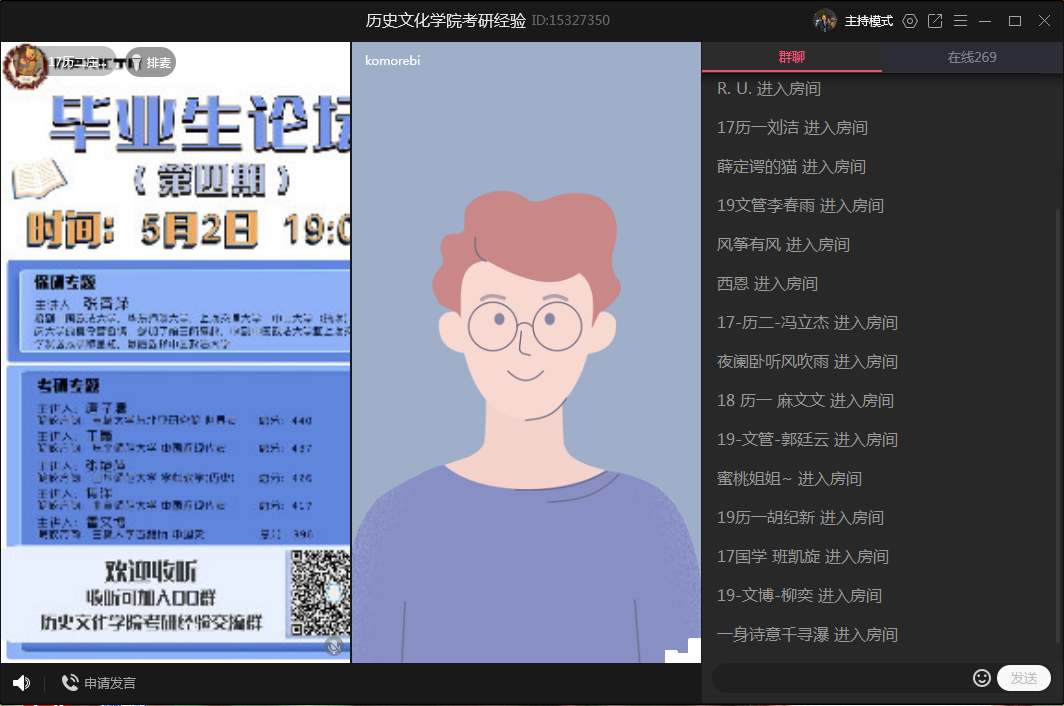The height and width of the screenshot is (706, 1064).
Task: Toggle the speaker mute icon bottom left
Action: point(21,682)
